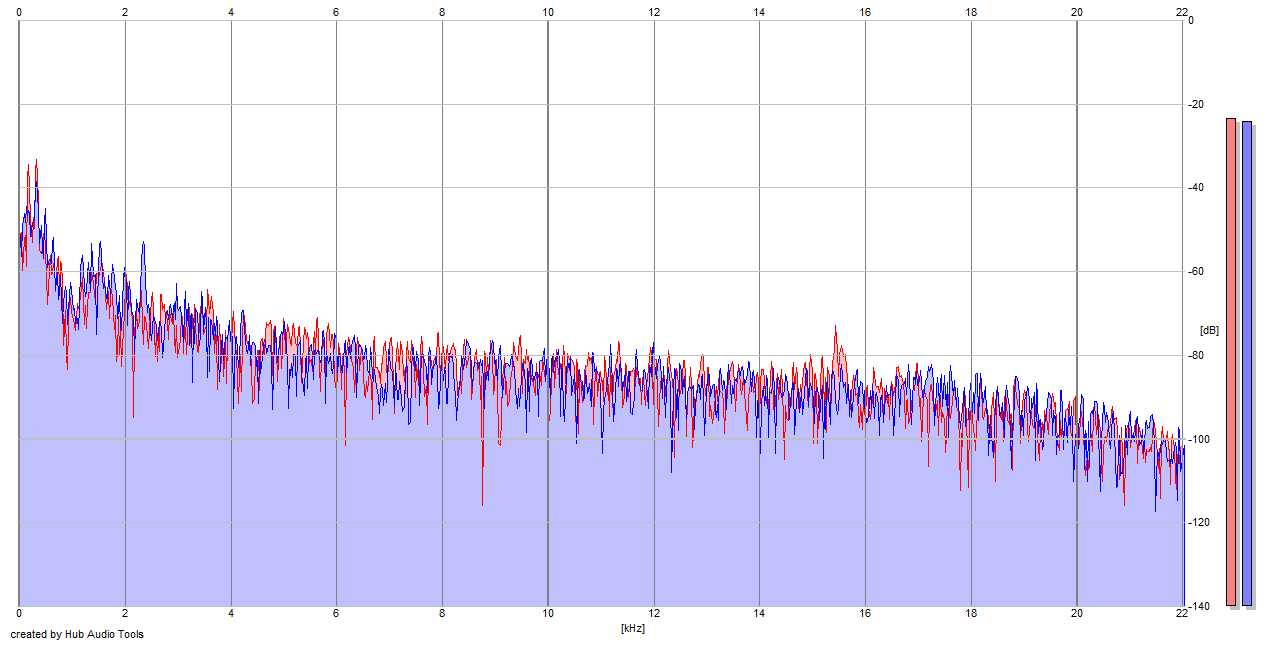This screenshot has width=1266, height=646.
Task: Click the -120 dB scale label
Action: pyautogui.click(x=1199, y=522)
